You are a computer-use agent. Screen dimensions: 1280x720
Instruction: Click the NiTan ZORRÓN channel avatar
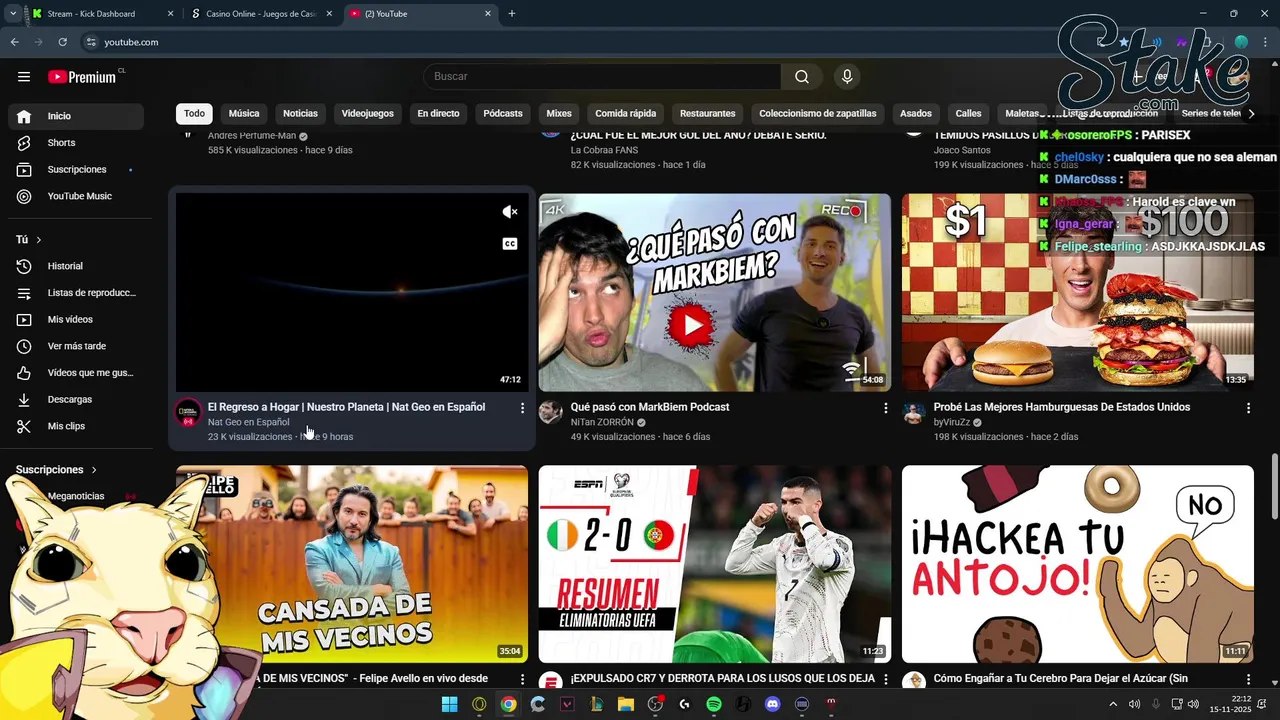(x=551, y=413)
